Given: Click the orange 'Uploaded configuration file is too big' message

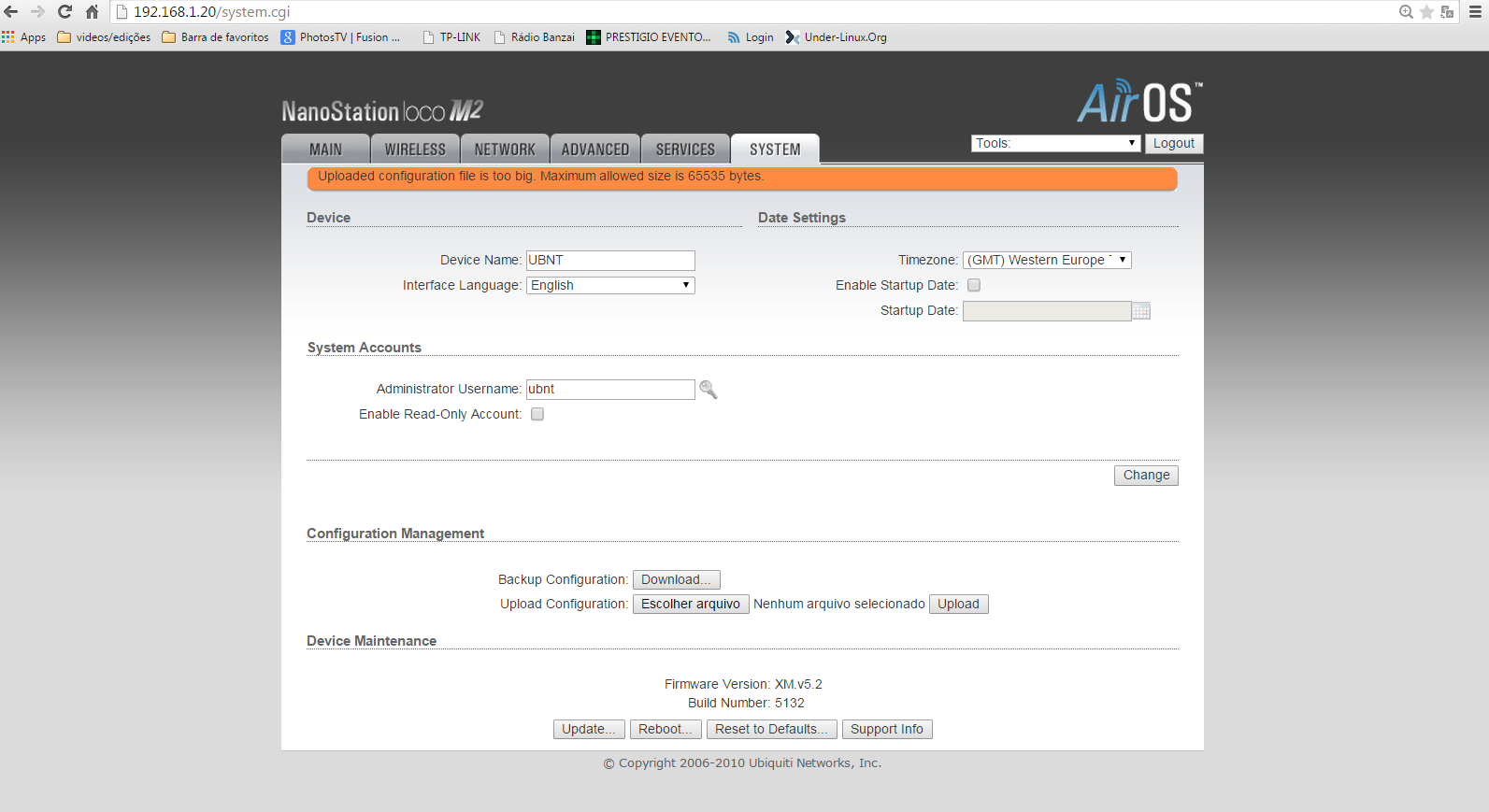Looking at the screenshot, I should [x=742, y=178].
